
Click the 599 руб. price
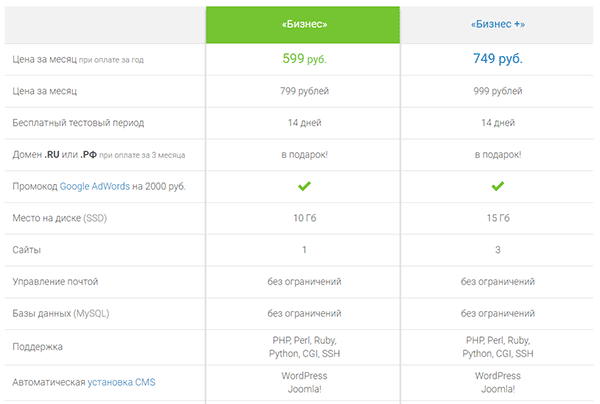(x=304, y=59)
